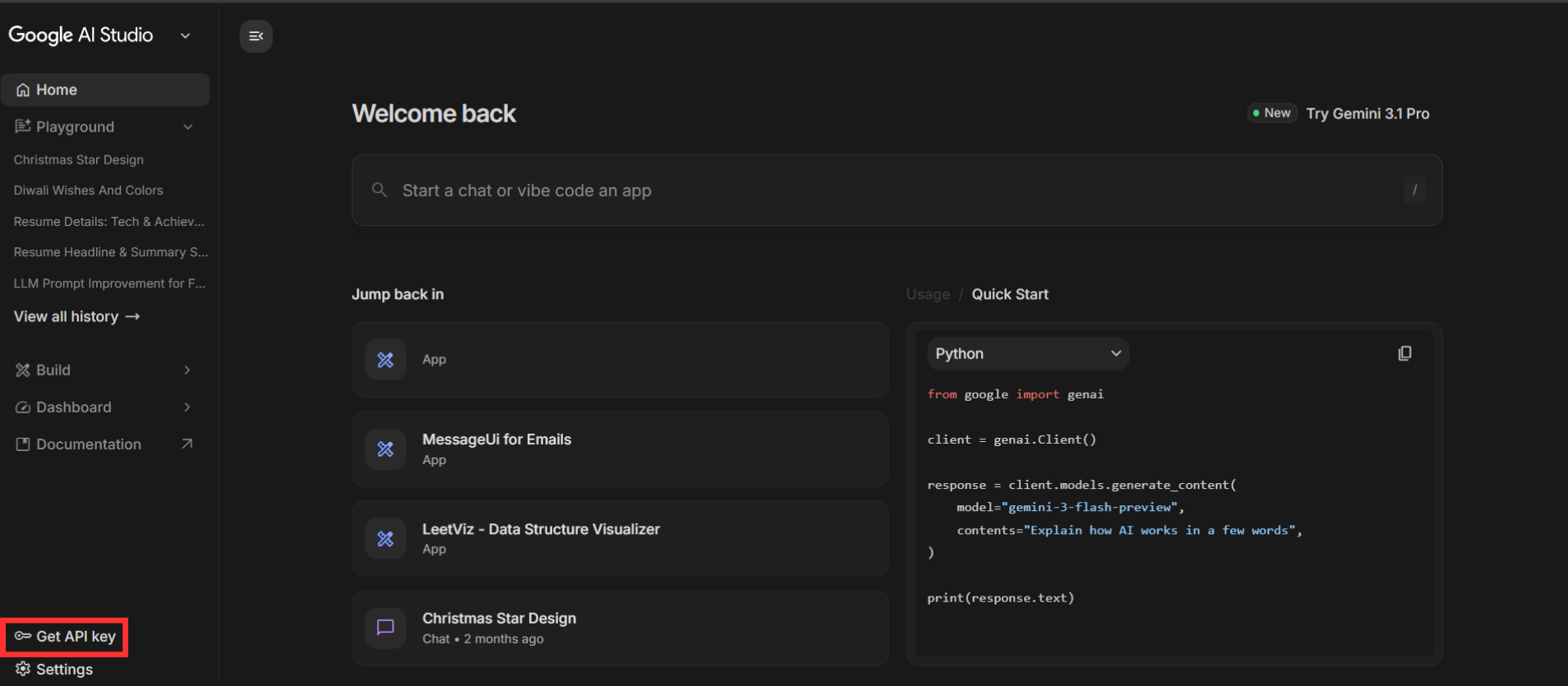Go to Home in the sidebar
Screen dimensions: 1568x686
(105, 90)
